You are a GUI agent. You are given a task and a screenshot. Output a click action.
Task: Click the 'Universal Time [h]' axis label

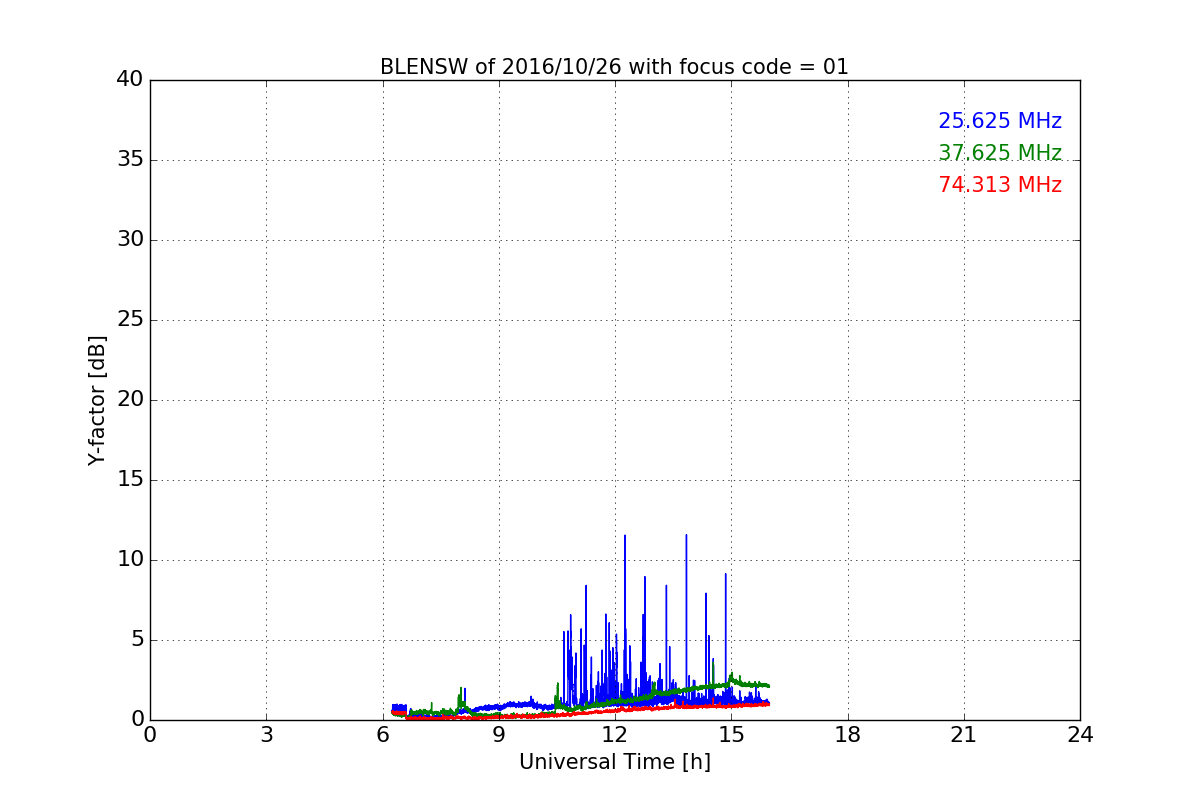click(615, 762)
